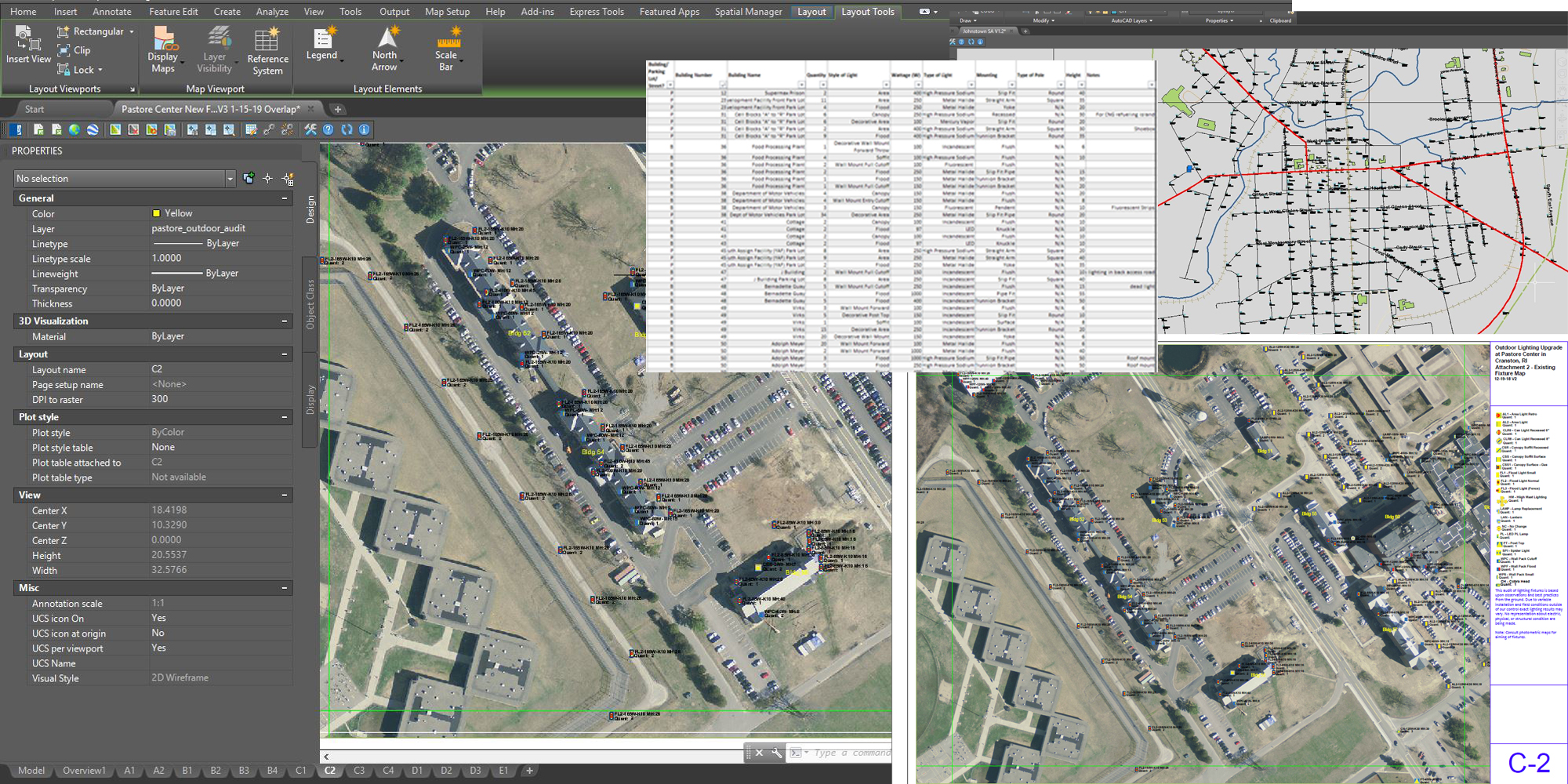Image resolution: width=1568 pixels, height=784 pixels.
Task: Click the Design side palette tab
Action: tap(310, 209)
